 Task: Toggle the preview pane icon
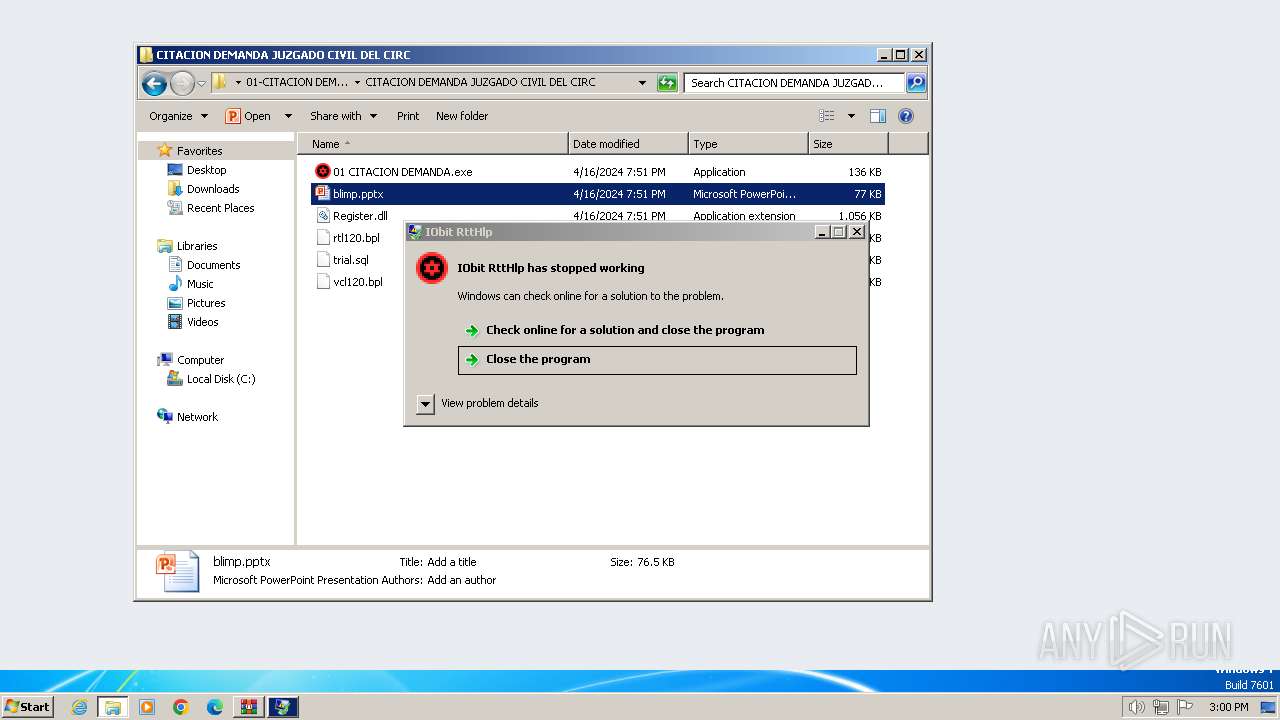coord(878,116)
